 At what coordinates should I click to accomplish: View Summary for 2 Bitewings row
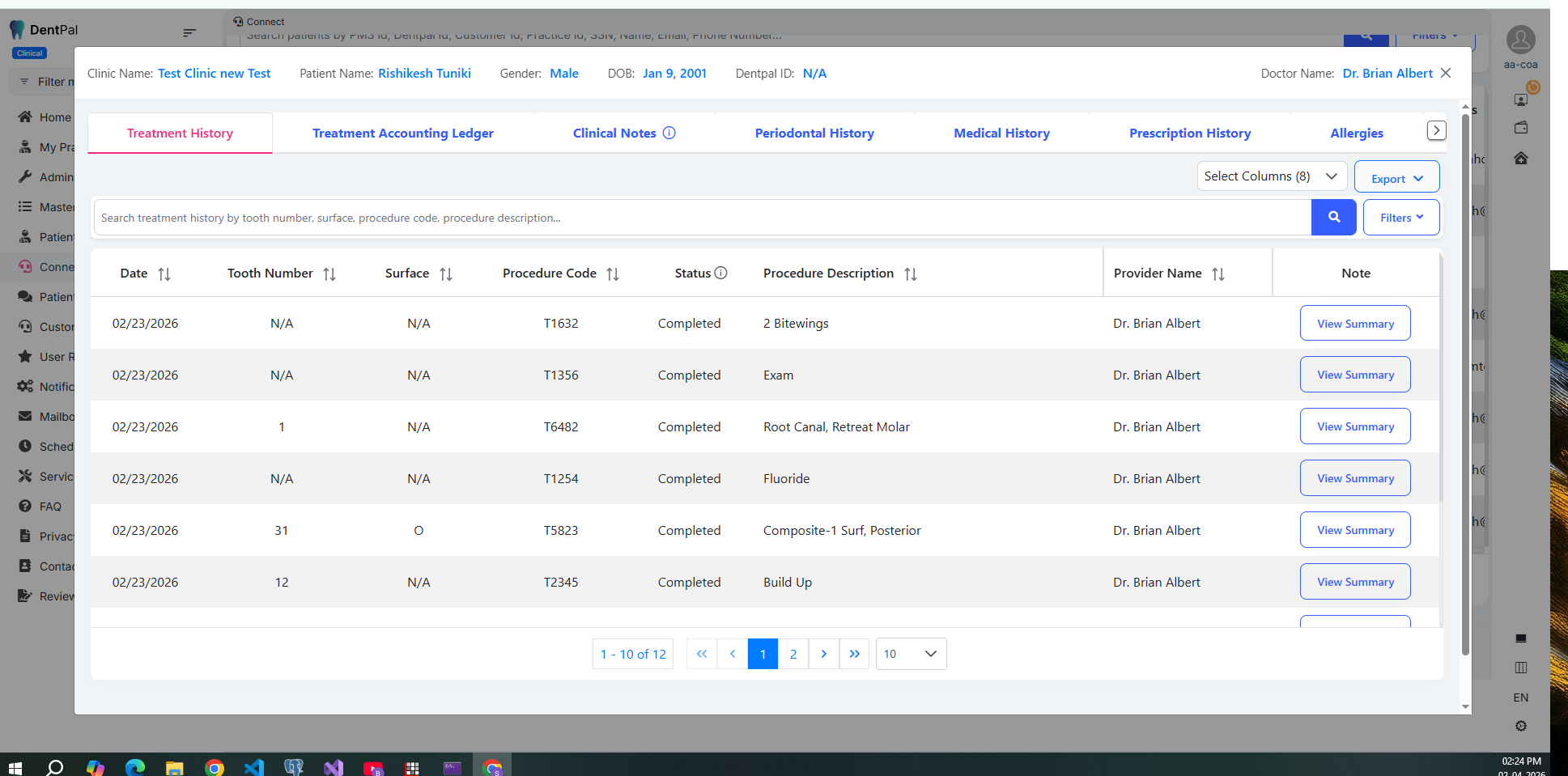(x=1354, y=324)
